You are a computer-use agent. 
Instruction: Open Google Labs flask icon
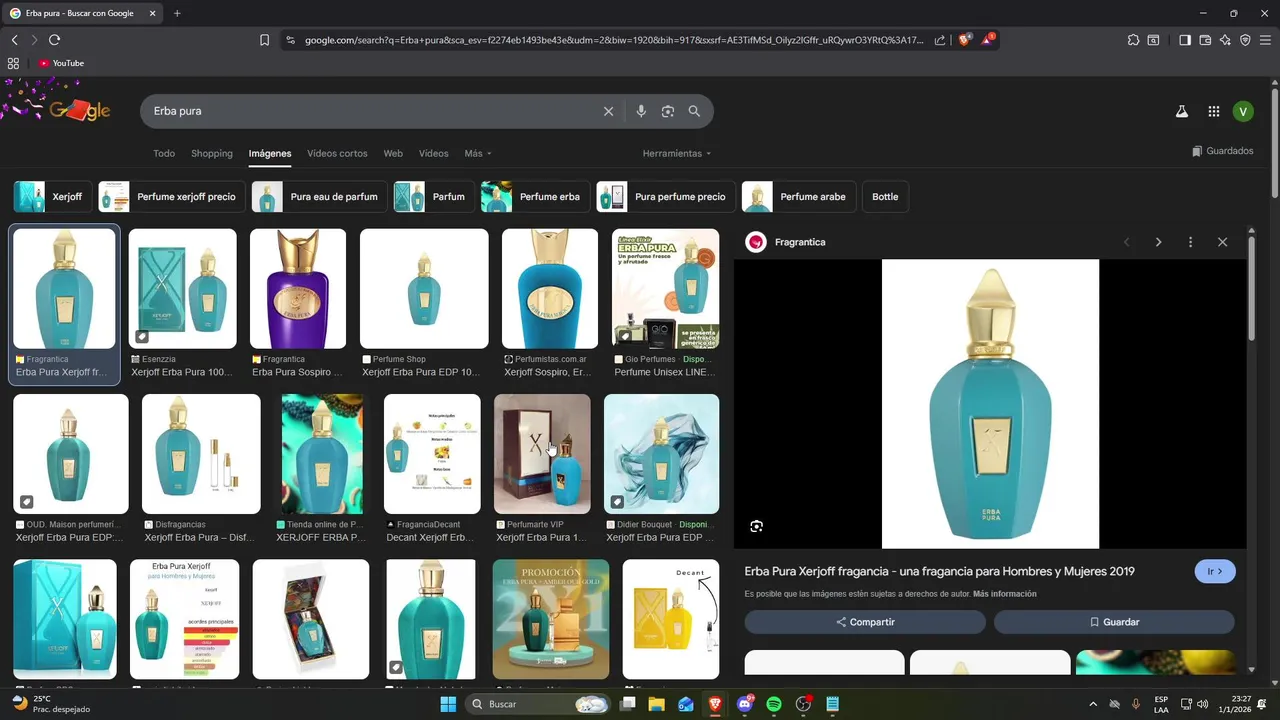pos(1181,112)
